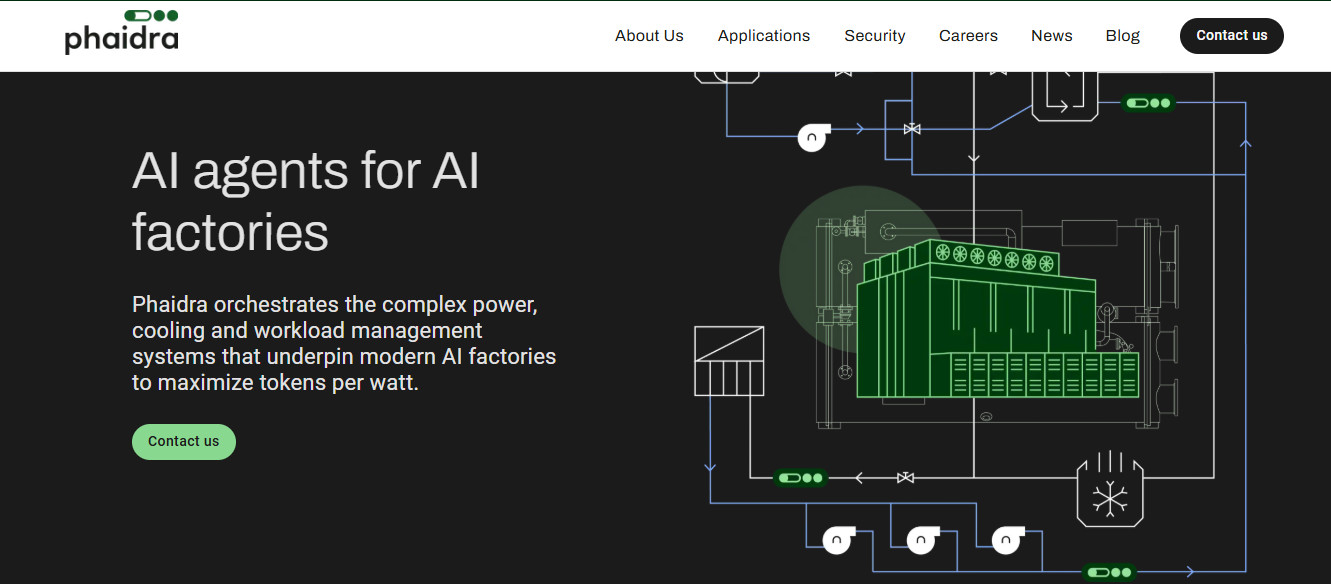This screenshot has width=1331, height=584.
Task: Select the rightmost of the three bottom pumps
Action: (1005, 540)
